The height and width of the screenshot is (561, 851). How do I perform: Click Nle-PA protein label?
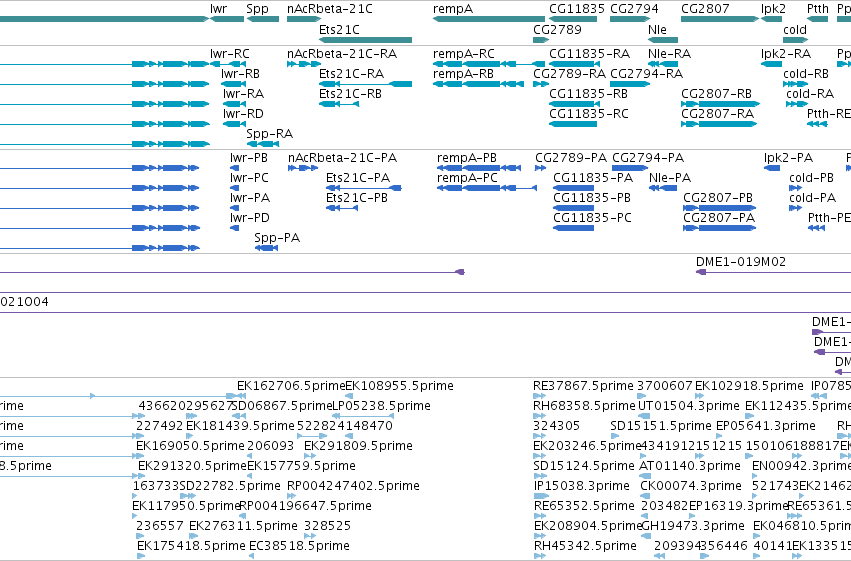tap(670, 177)
